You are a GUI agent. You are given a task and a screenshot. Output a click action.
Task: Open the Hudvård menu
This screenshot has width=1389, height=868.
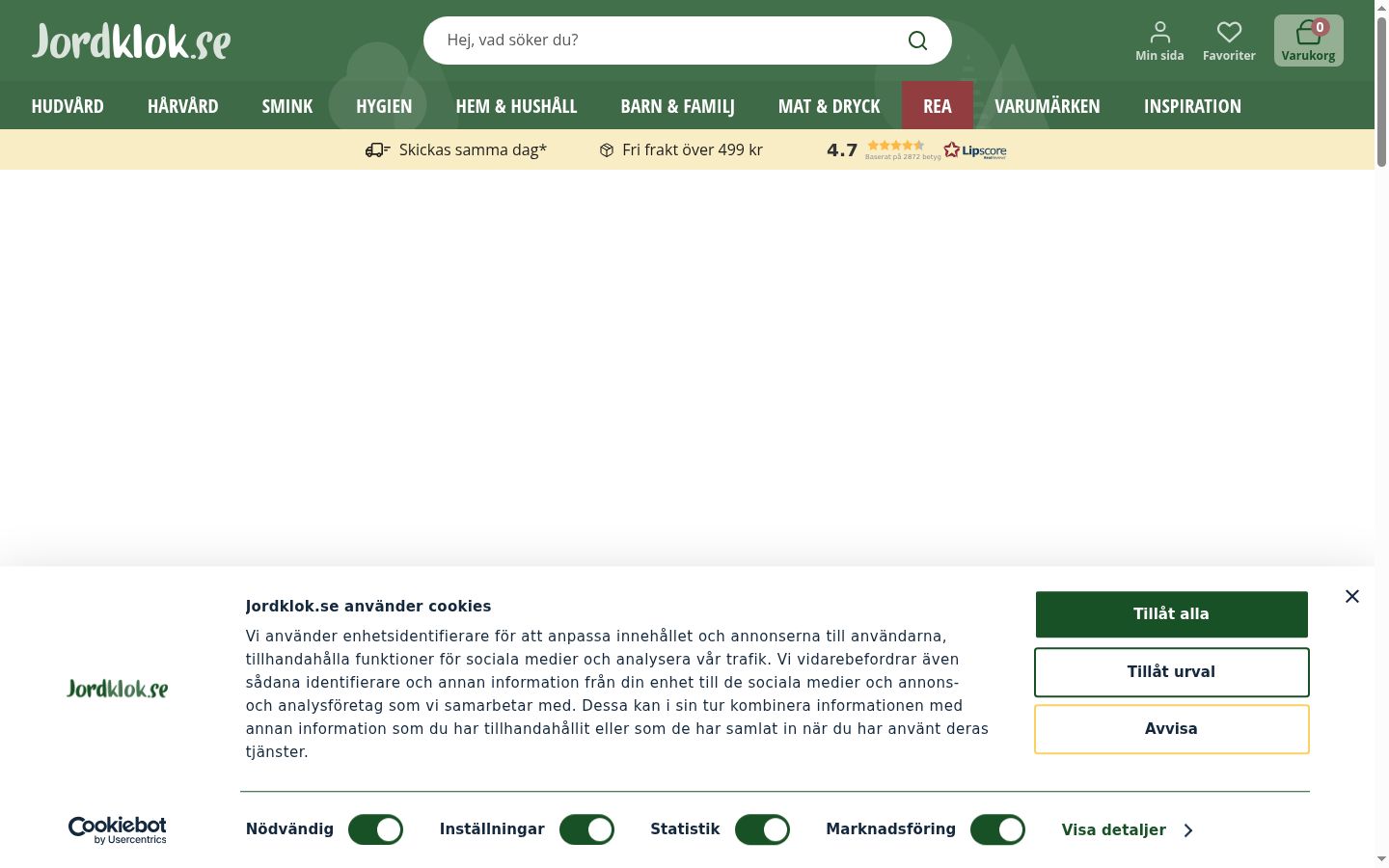68,106
